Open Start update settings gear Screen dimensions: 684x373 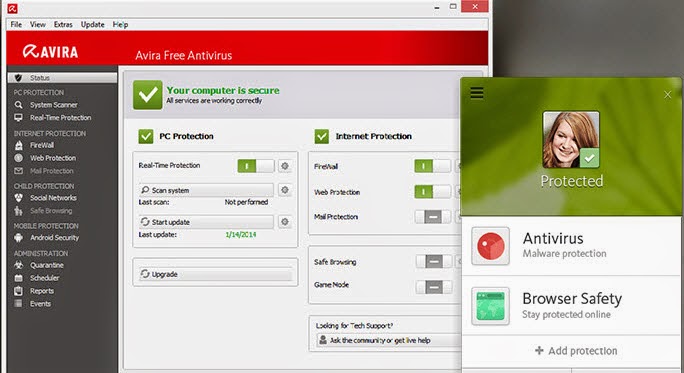point(285,222)
